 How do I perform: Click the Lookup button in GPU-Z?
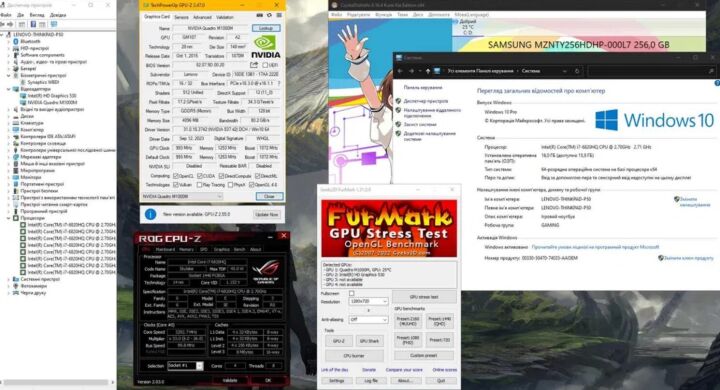point(266,28)
